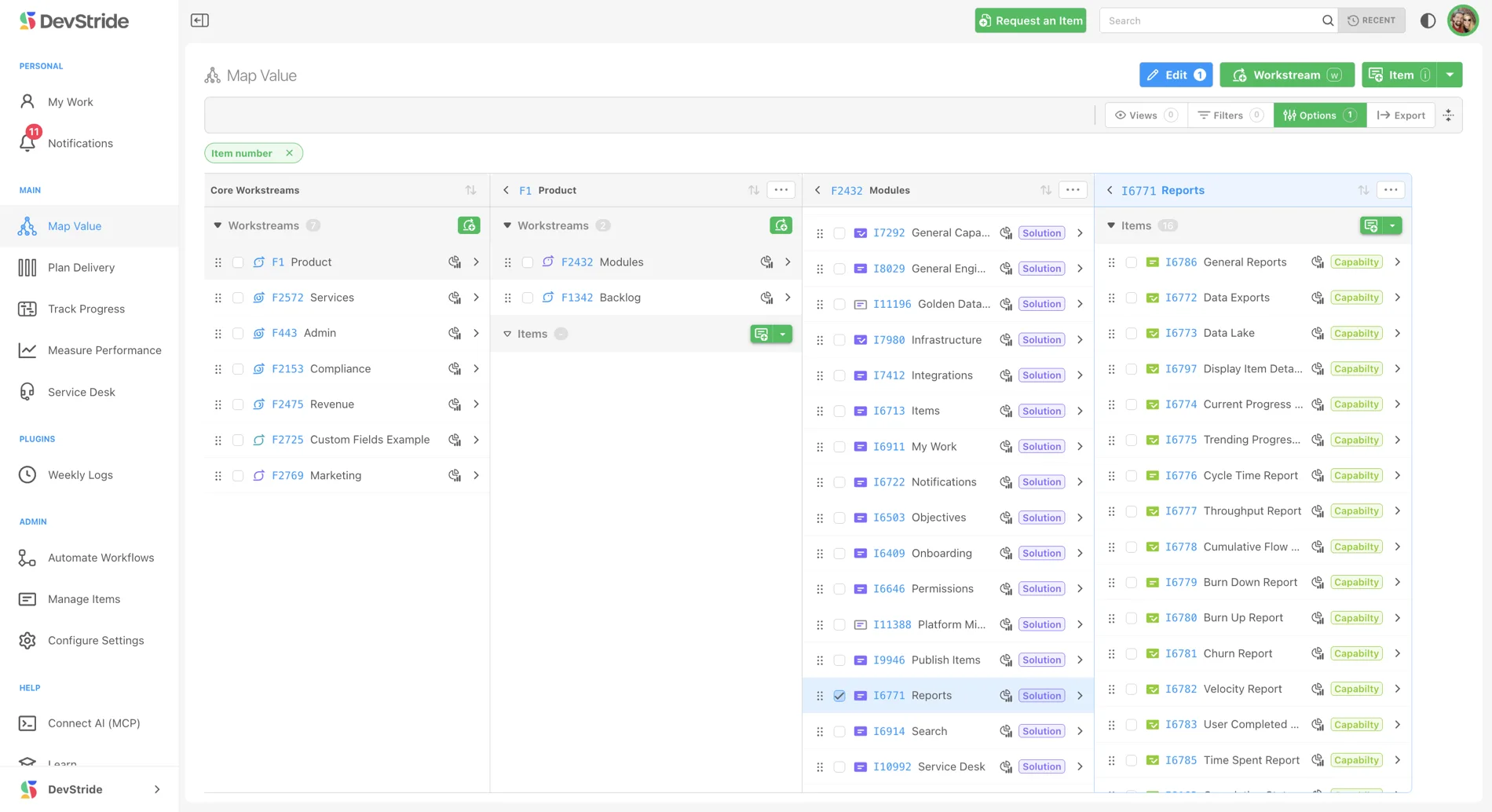Open more options for F2432 Modules column
Viewport: 1492px width, 812px height.
[1073, 190]
